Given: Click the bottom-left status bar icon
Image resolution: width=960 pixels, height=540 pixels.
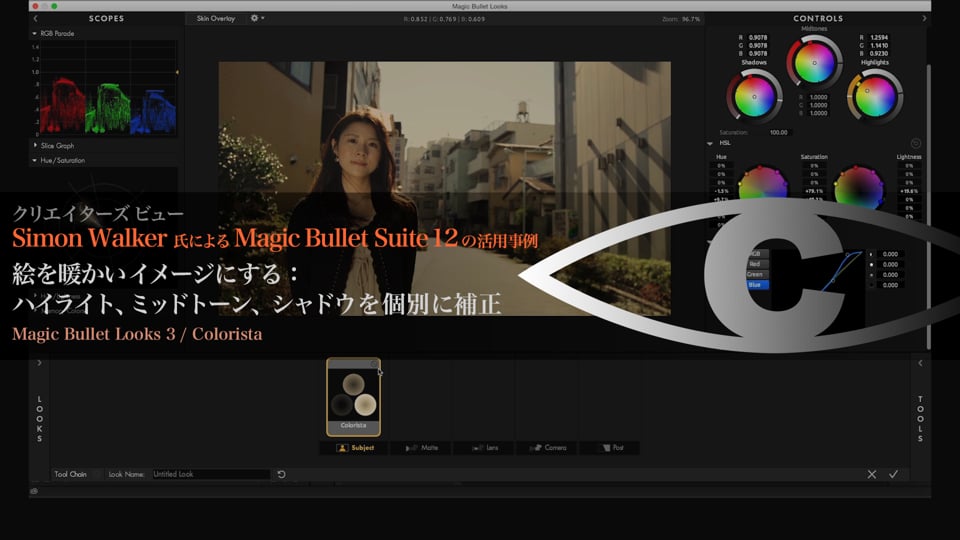Looking at the screenshot, I should pos(34,491).
